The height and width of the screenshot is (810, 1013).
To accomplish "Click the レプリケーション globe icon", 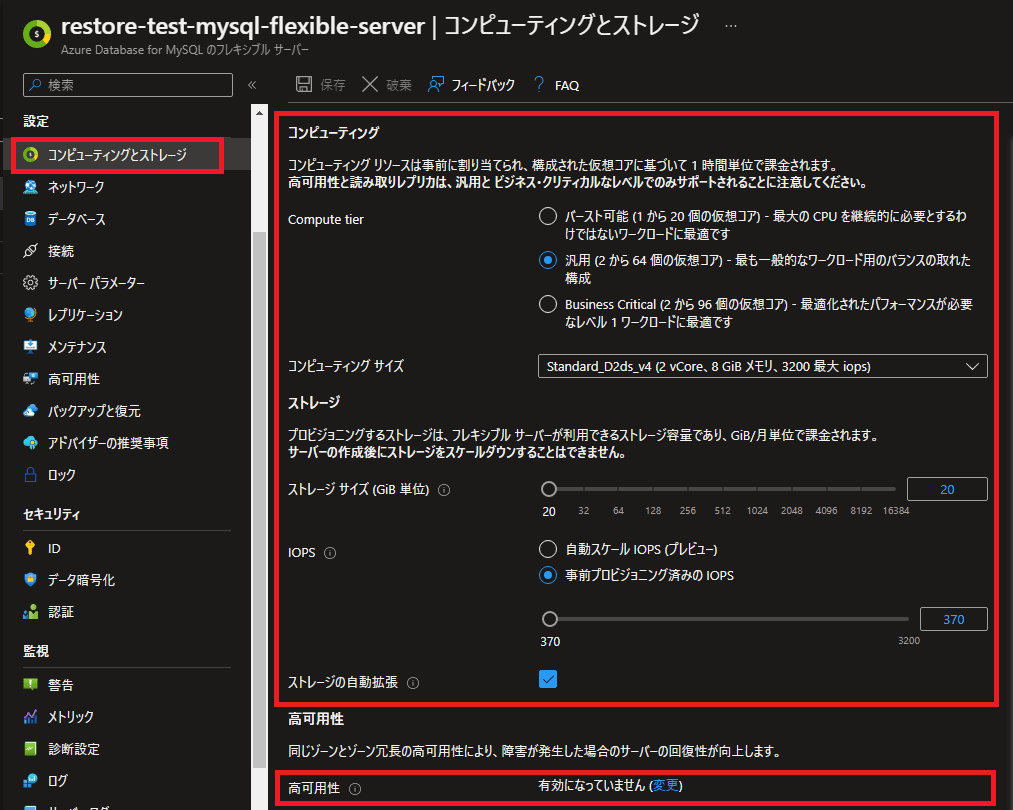I will point(30,315).
